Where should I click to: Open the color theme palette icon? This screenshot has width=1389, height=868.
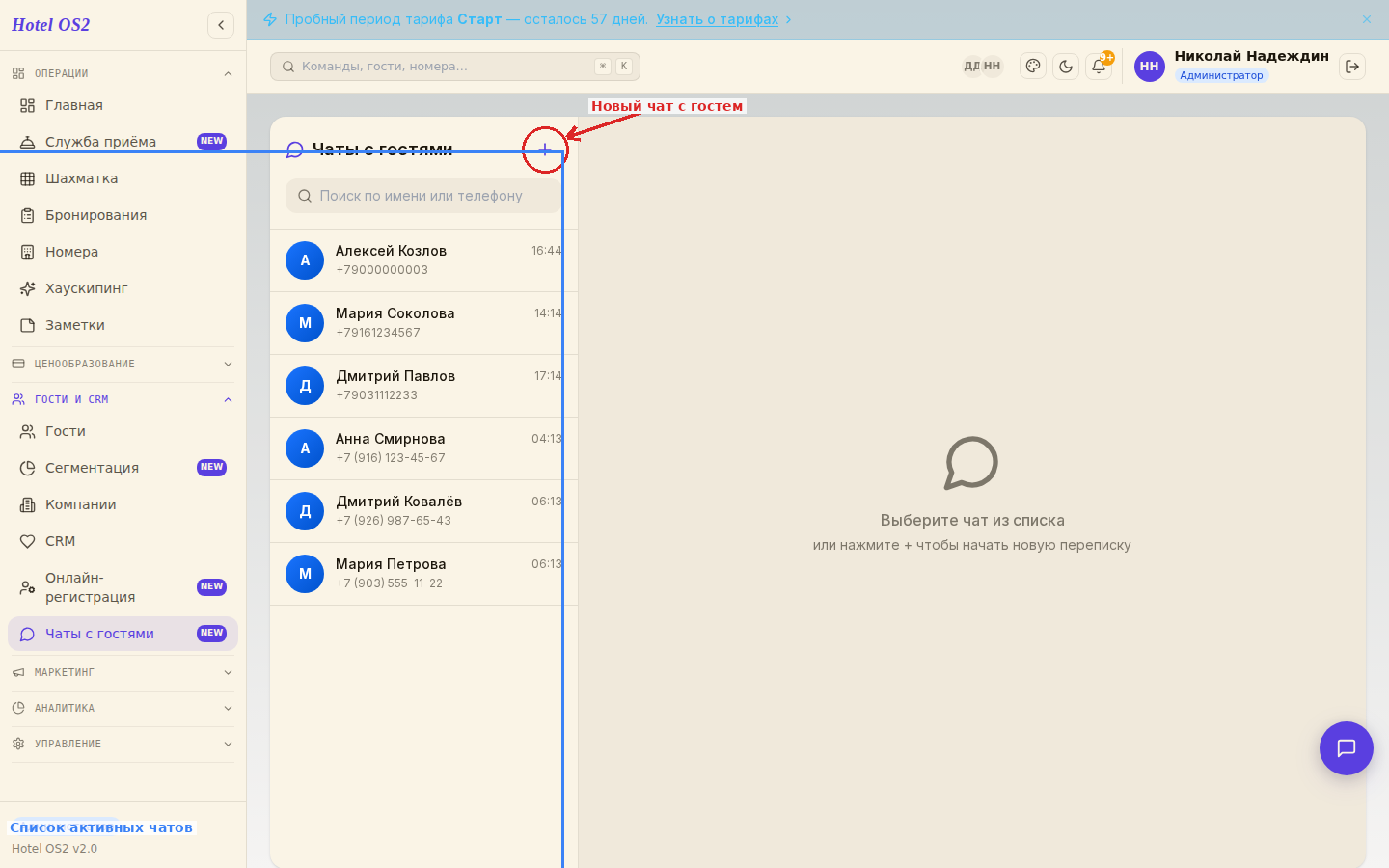(x=1033, y=67)
